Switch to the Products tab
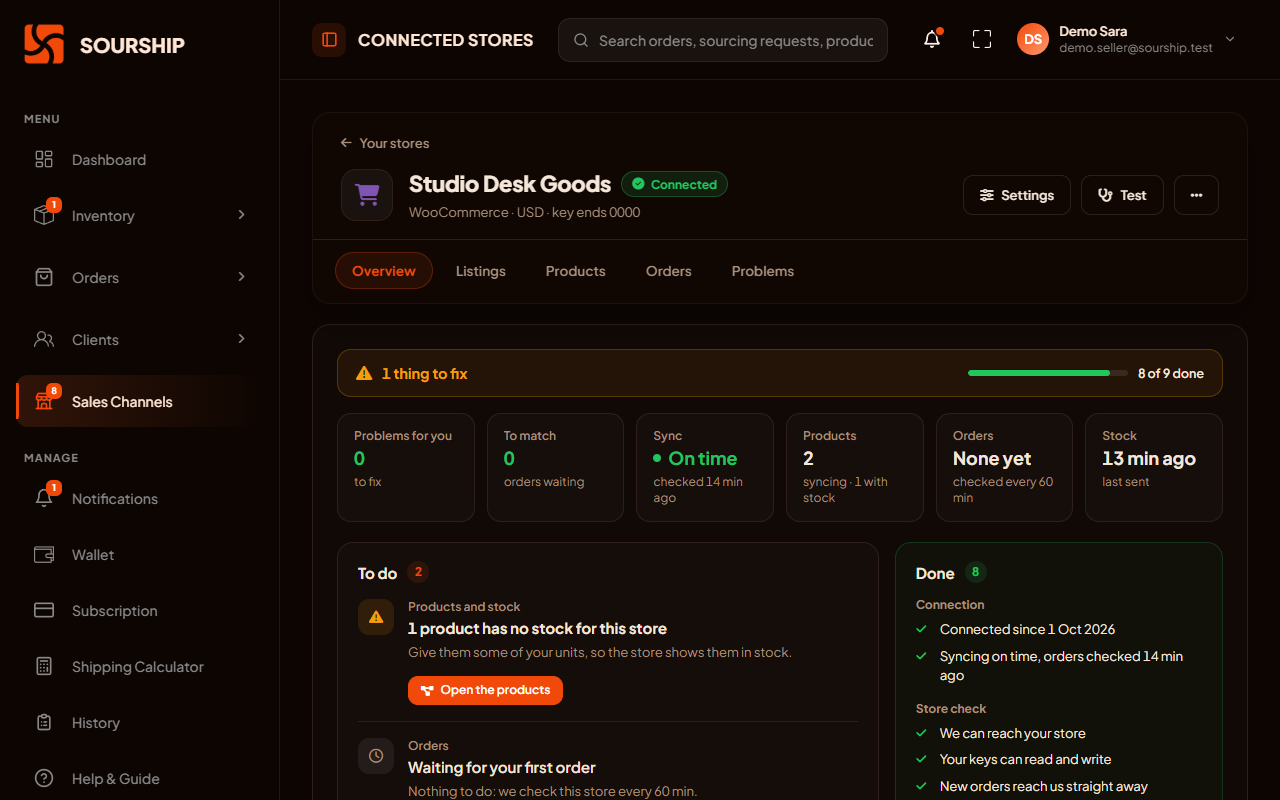Viewport: 1280px width, 800px height. click(x=576, y=271)
